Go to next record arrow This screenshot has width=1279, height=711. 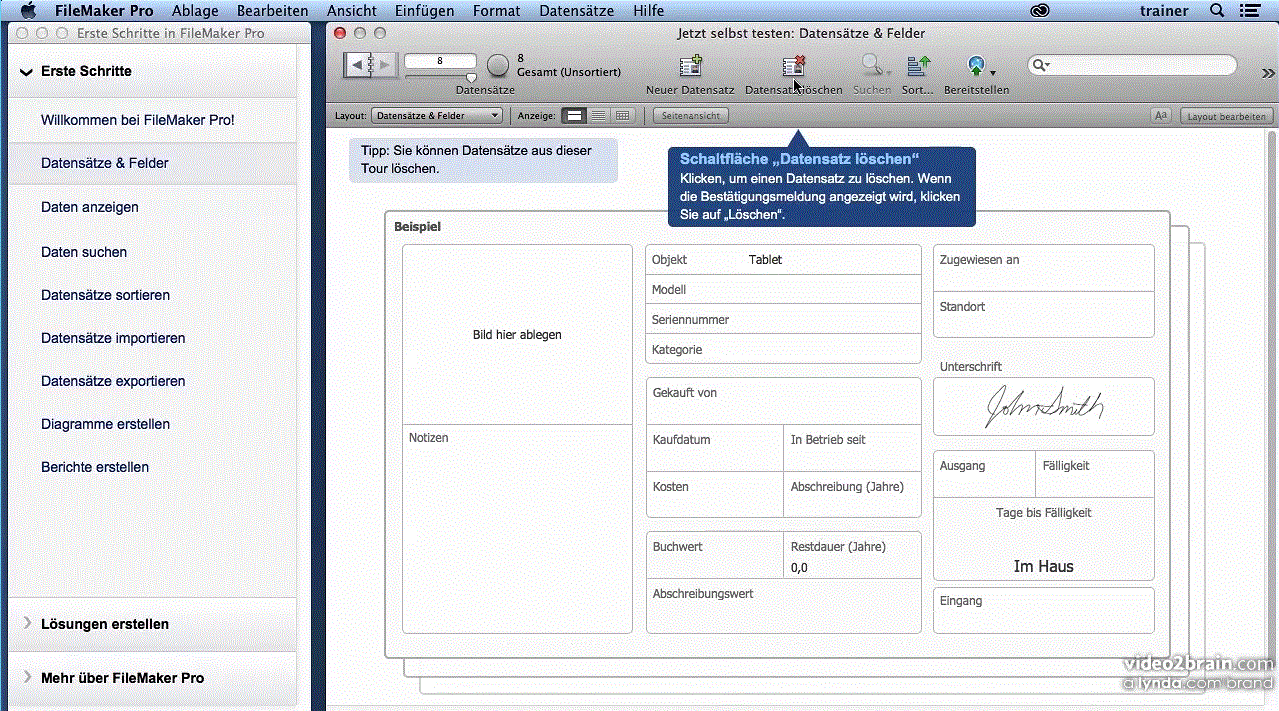tap(386, 65)
